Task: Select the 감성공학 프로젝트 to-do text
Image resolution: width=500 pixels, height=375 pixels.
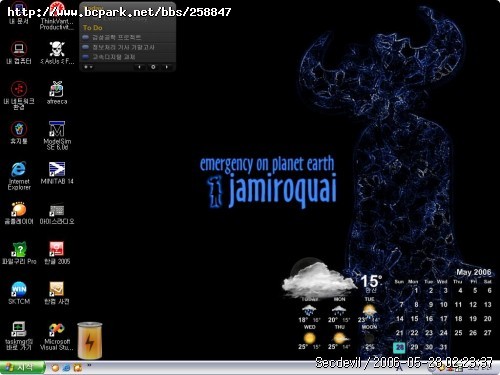Action: click(x=117, y=37)
